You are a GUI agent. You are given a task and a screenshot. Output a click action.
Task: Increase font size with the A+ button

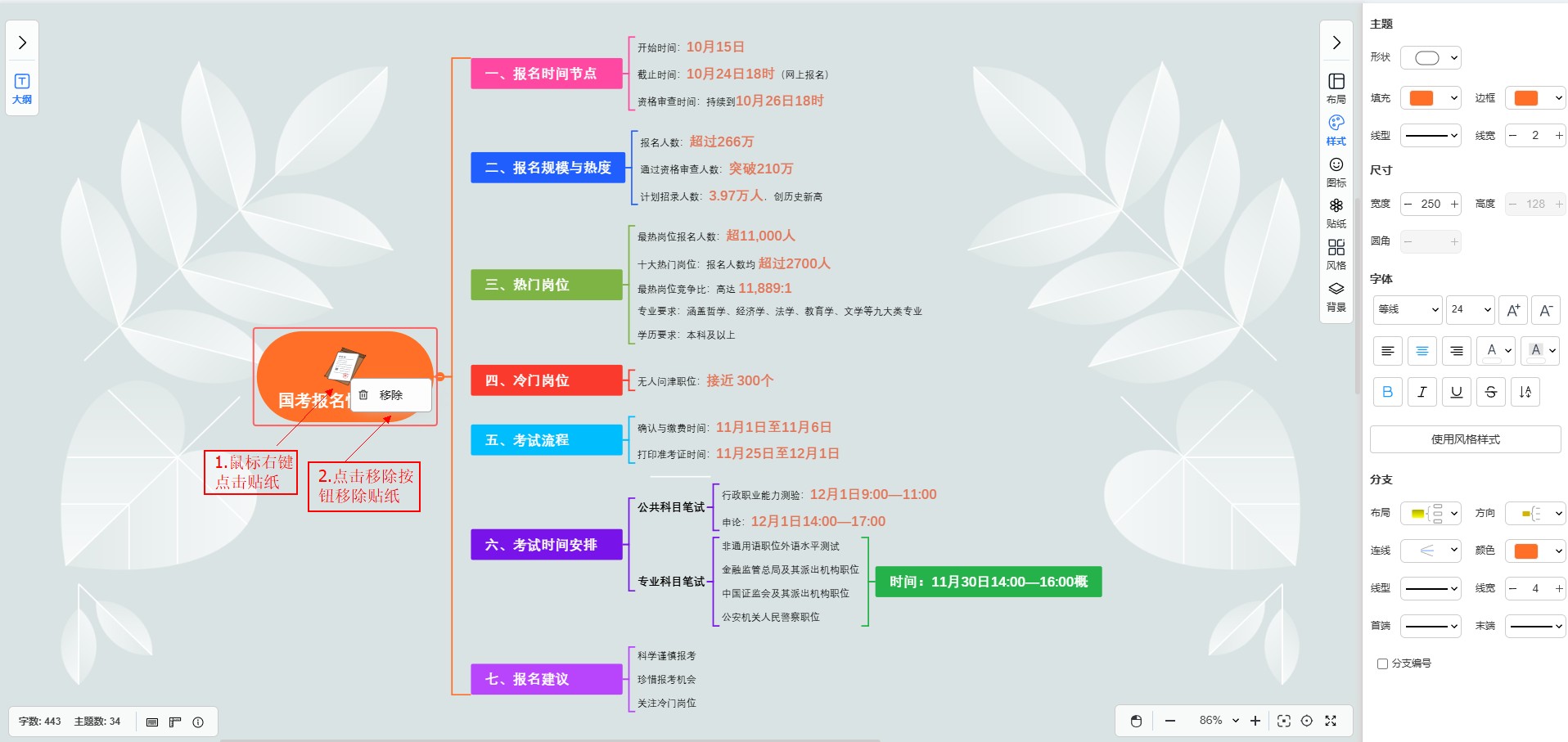pyautogui.click(x=1513, y=310)
